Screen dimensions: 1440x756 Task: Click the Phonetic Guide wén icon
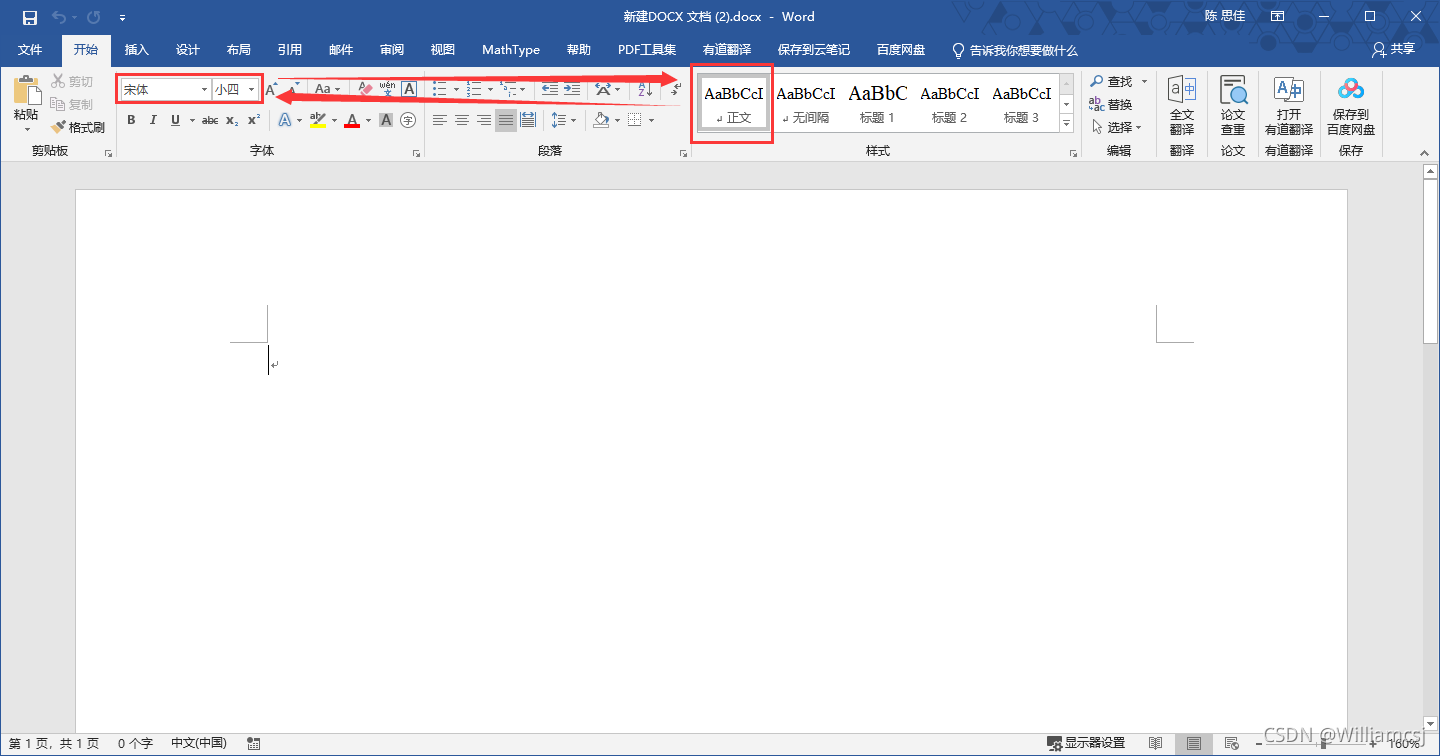point(387,89)
